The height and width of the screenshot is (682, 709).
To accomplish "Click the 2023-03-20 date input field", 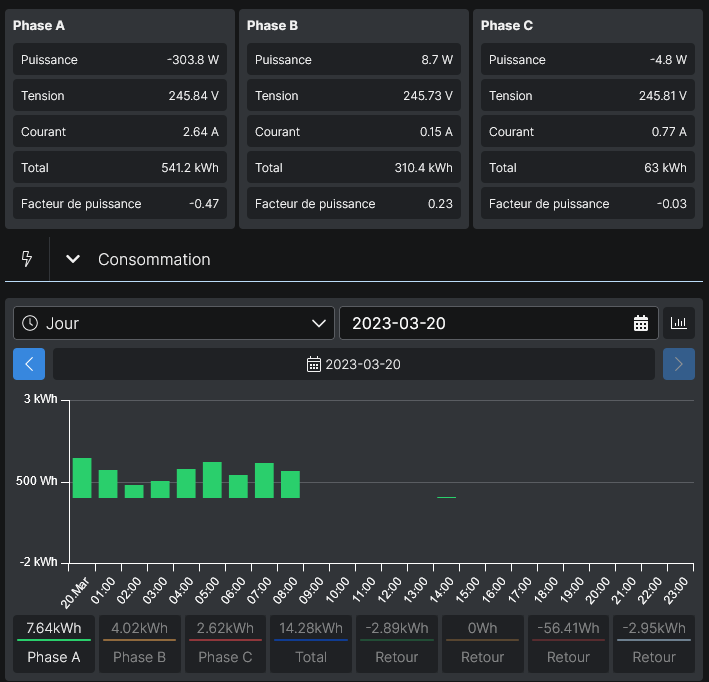I will [x=499, y=323].
